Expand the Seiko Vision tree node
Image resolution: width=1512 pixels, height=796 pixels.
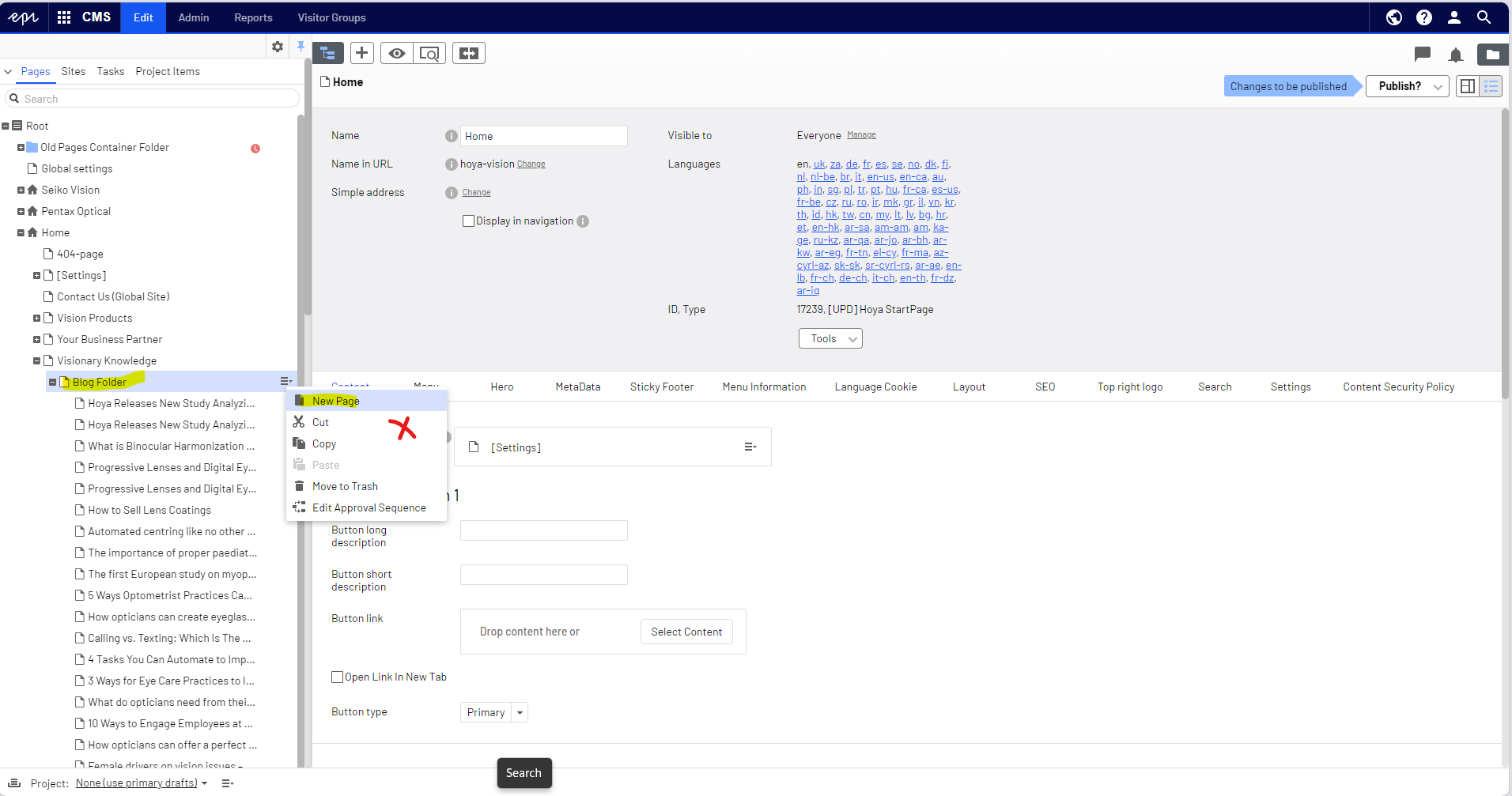(21, 190)
